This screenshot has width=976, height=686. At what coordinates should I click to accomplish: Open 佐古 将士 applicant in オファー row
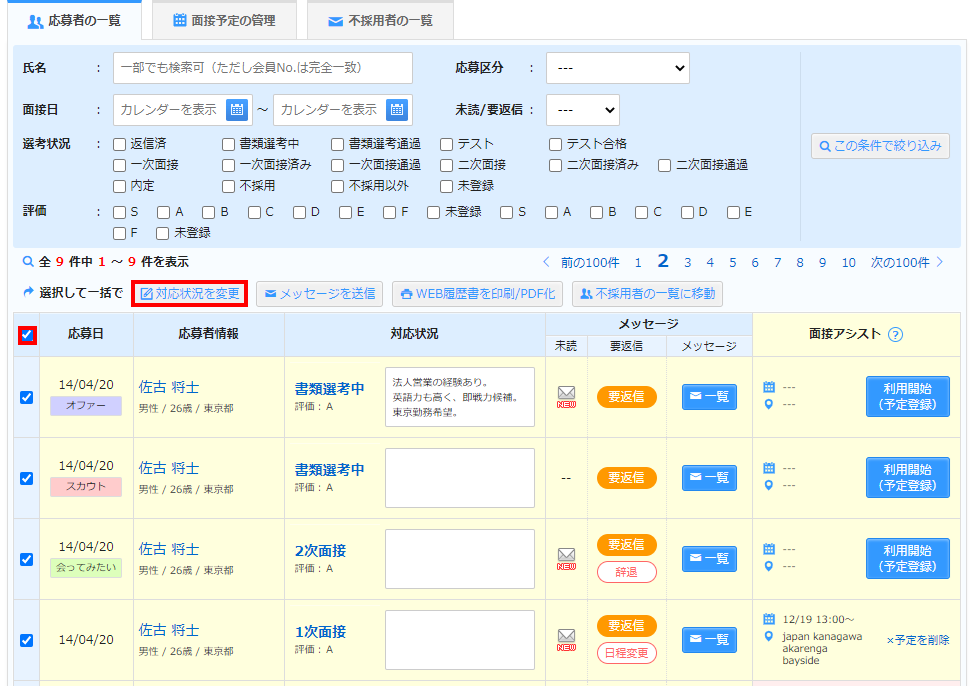169,387
